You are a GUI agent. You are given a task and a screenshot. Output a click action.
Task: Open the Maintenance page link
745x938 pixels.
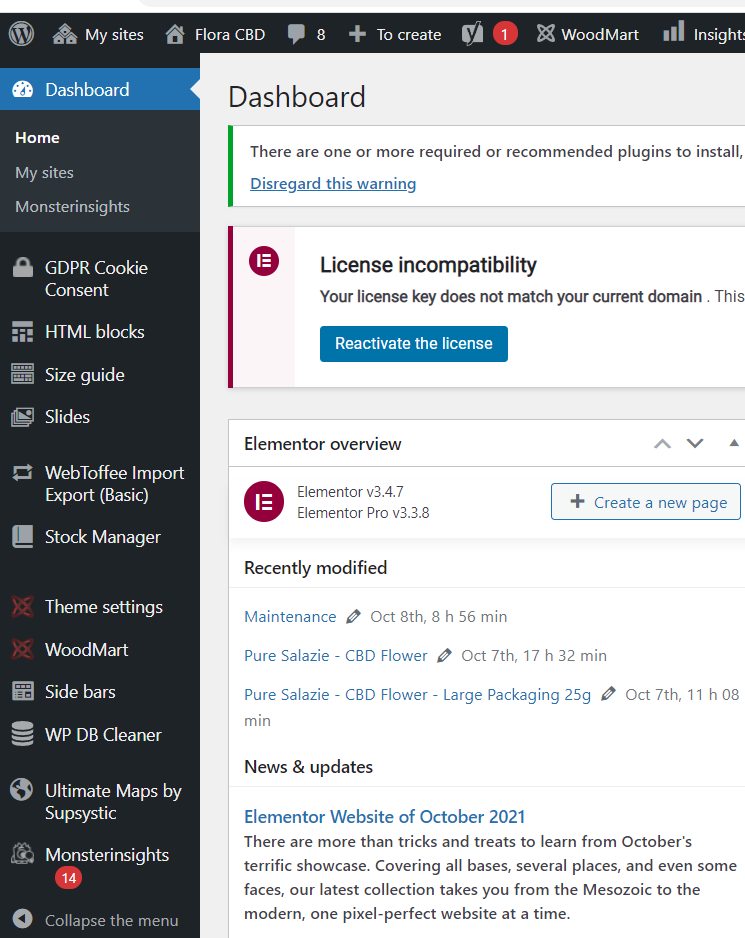tap(290, 616)
